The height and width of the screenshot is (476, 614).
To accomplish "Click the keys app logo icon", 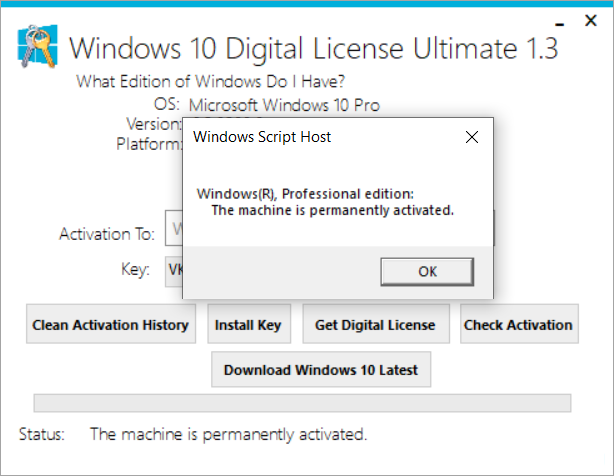I will tap(38, 46).
